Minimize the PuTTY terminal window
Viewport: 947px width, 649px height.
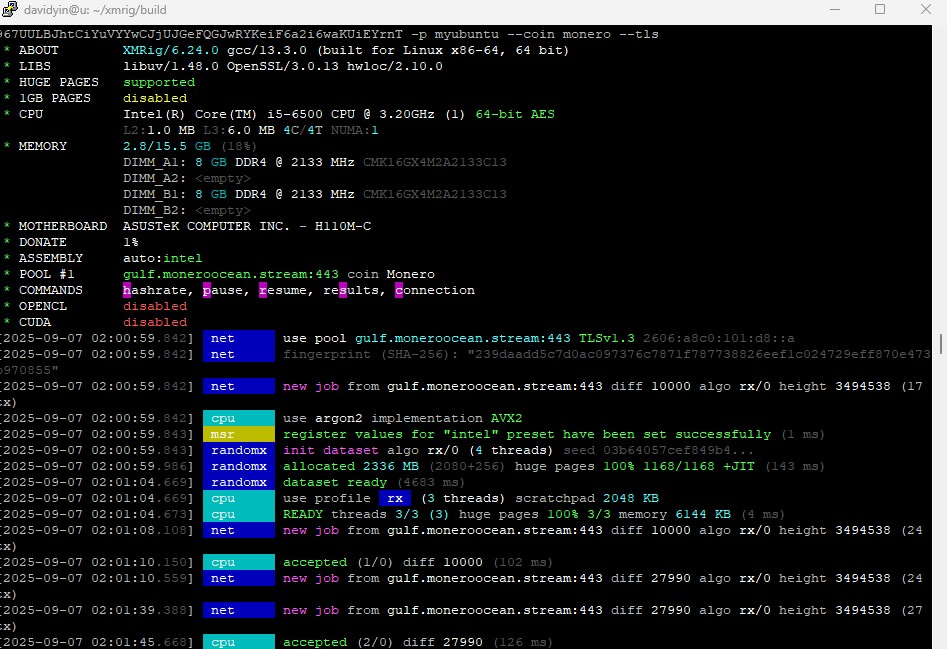click(834, 10)
